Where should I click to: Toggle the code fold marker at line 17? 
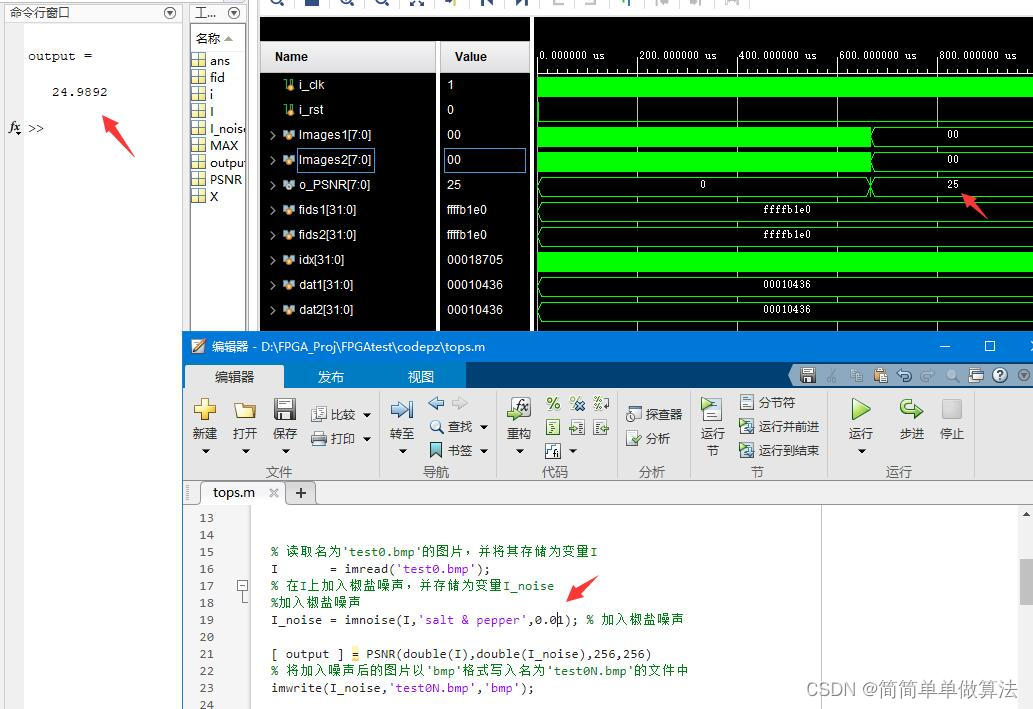coord(242,585)
